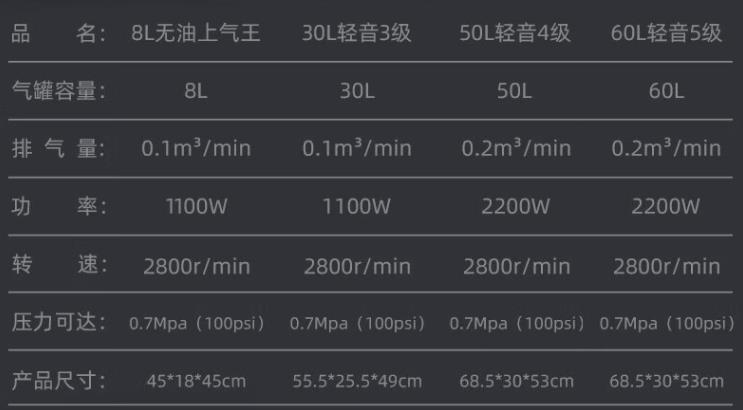This screenshot has height=410, width=743.
Task: Select the 产品尺寸 row label
Action: tap(59, 381)
